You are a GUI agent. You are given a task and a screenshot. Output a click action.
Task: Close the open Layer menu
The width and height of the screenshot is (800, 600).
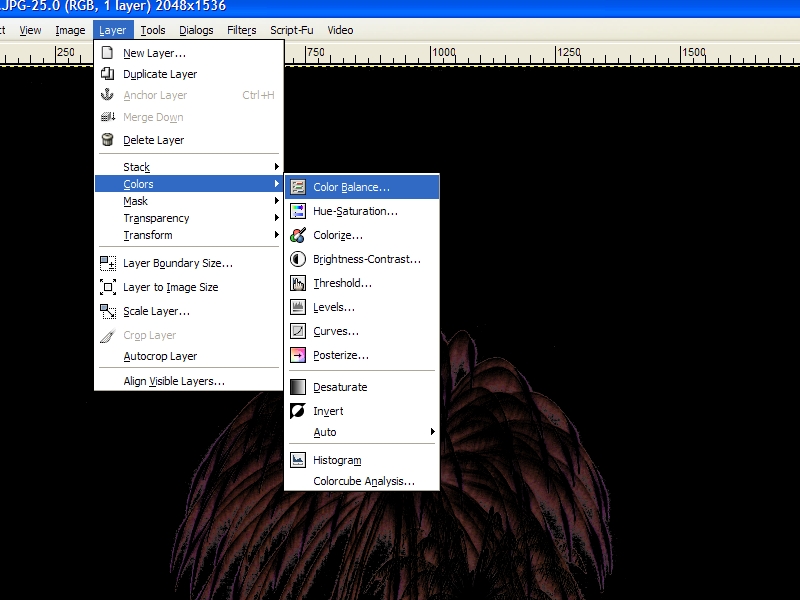coord(113,30)
